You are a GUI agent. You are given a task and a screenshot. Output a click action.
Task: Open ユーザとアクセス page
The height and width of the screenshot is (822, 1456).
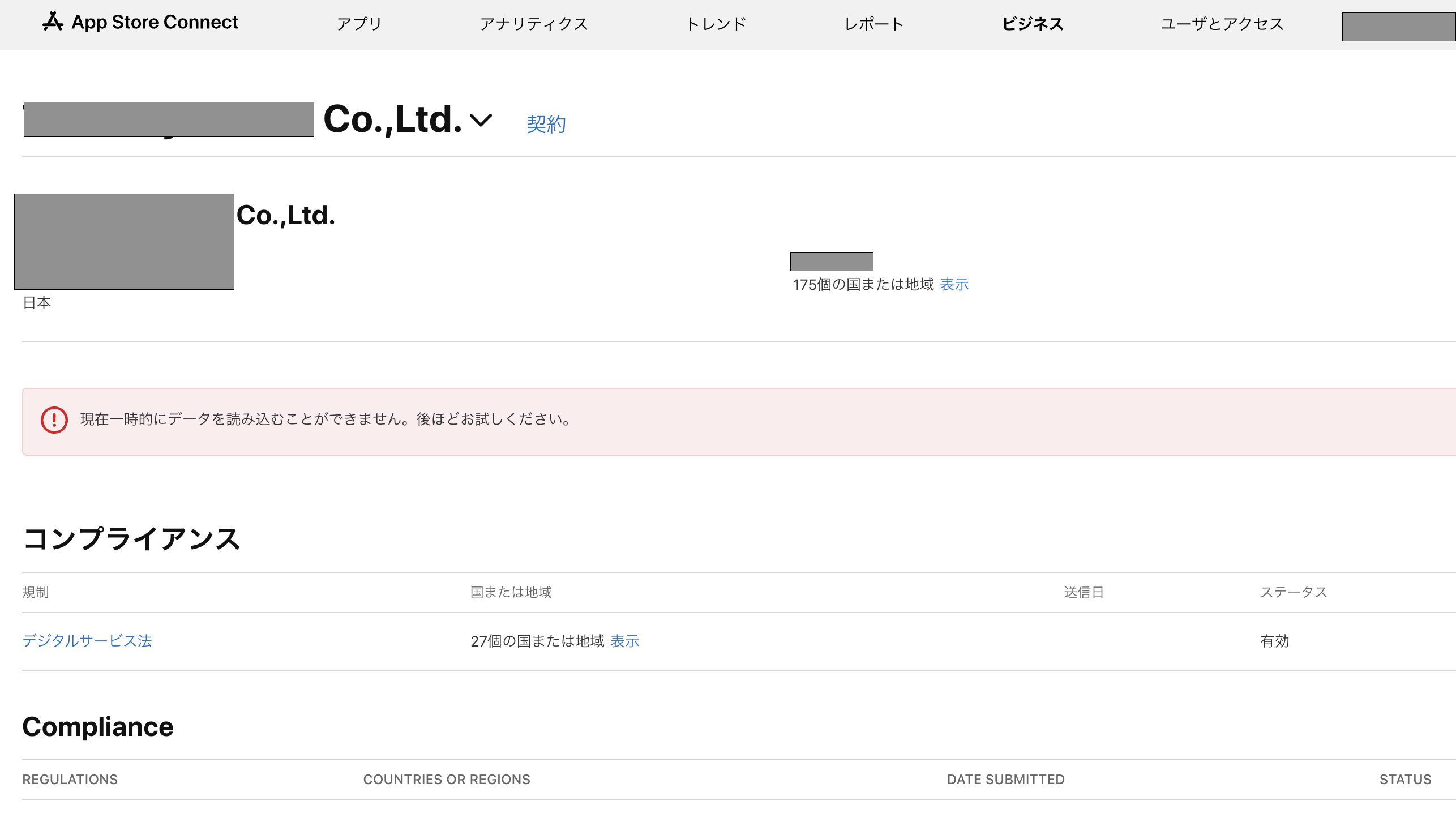tap(1222, 24)
